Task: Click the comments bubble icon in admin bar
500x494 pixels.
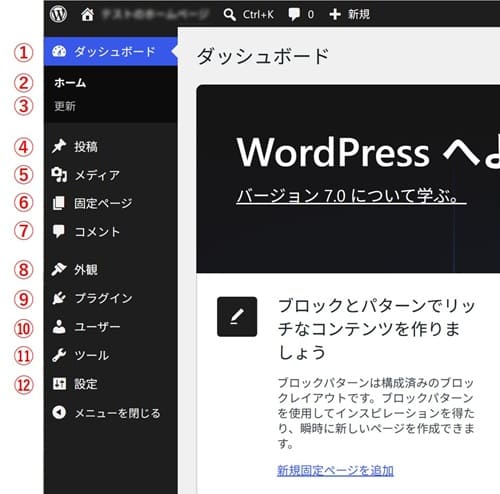Action: [294, 15]
